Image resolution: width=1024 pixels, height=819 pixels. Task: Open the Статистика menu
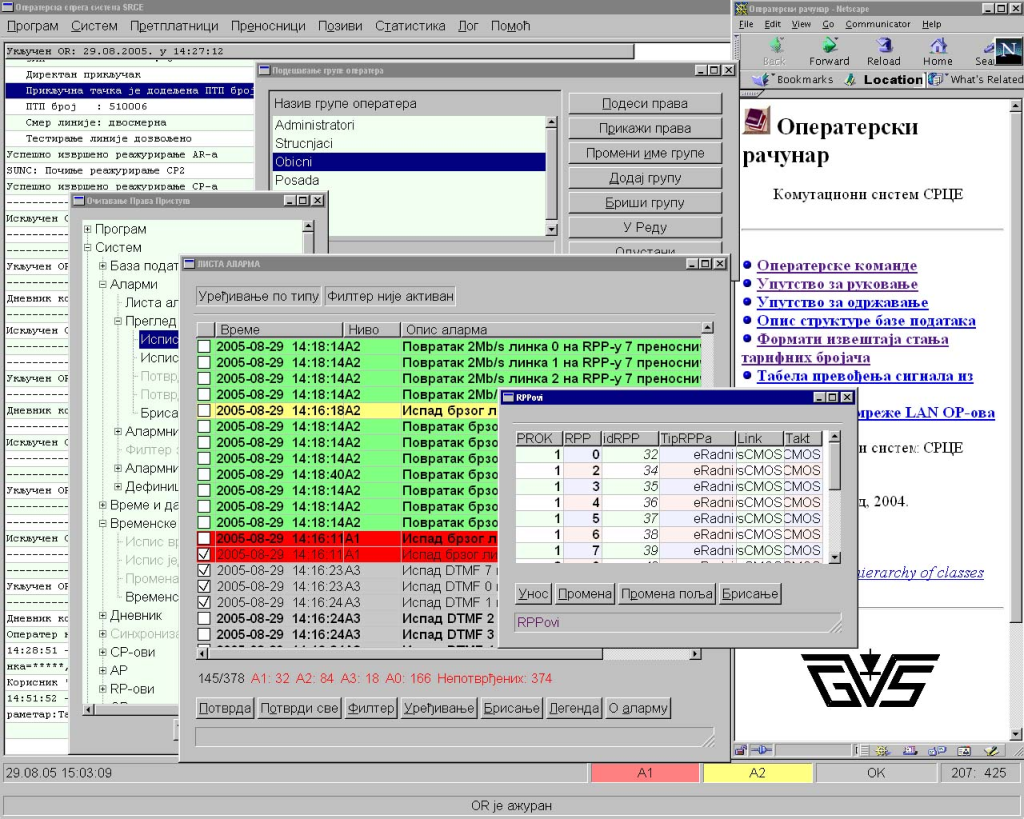click(410, 26)
